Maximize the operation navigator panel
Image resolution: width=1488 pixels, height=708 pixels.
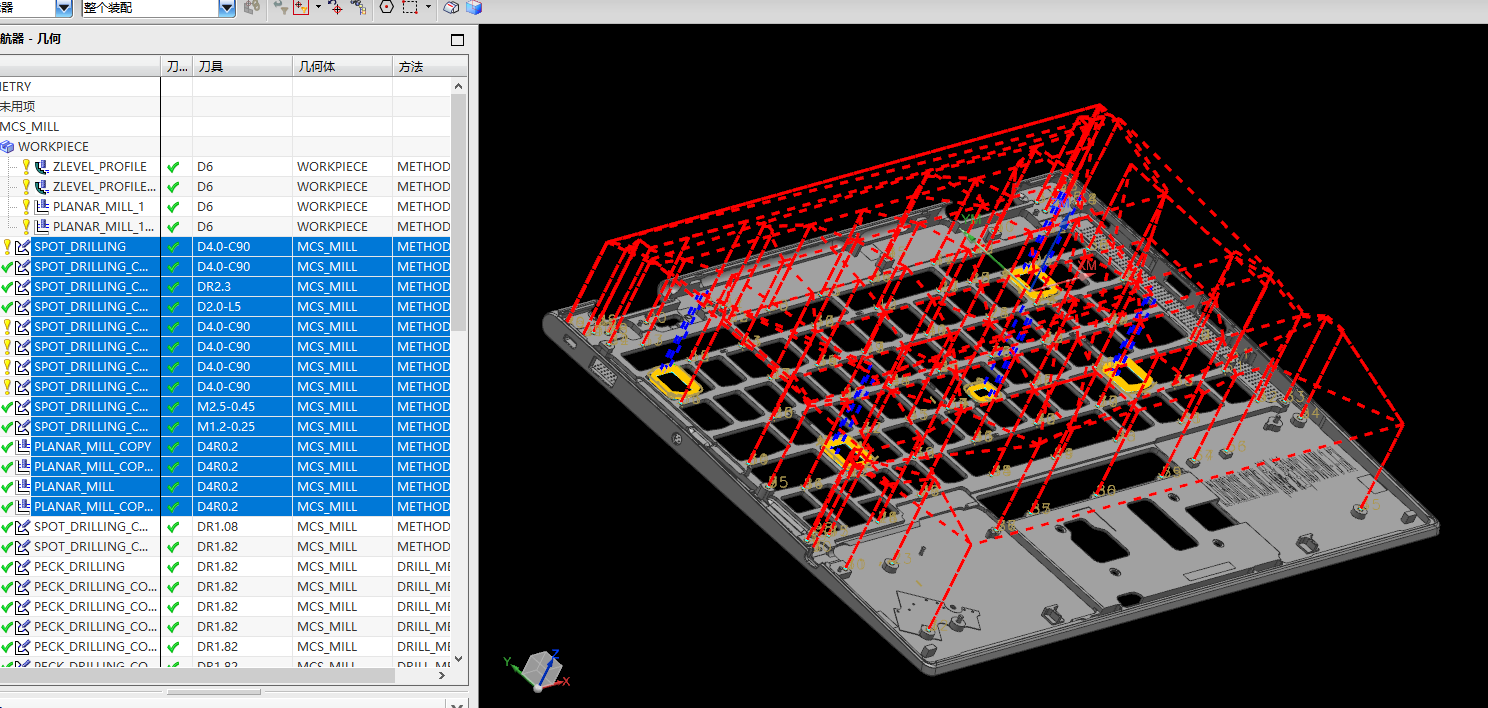pos(458,40)
